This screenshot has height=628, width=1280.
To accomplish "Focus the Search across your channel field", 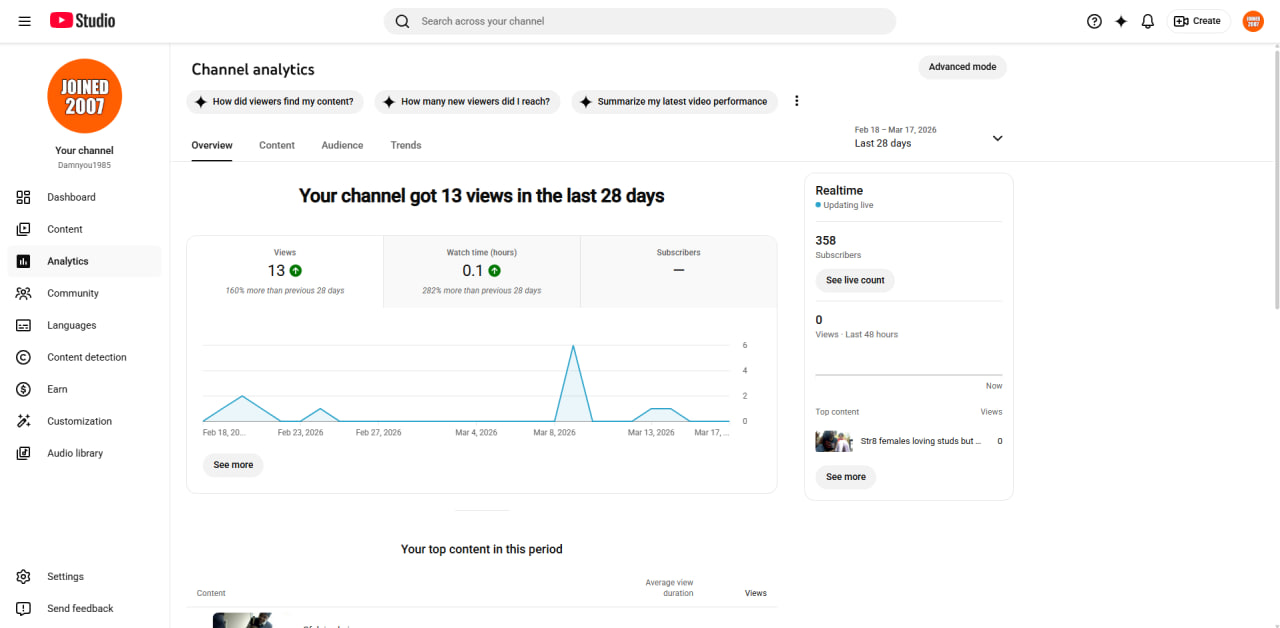I will 640,21.
